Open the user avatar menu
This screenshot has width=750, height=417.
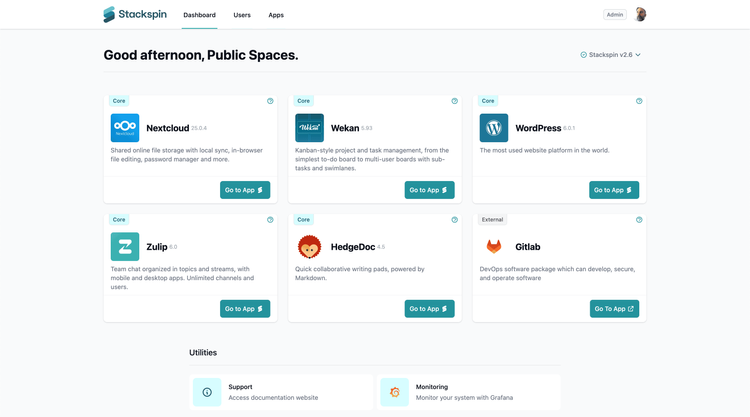click(x=640, y=14)
